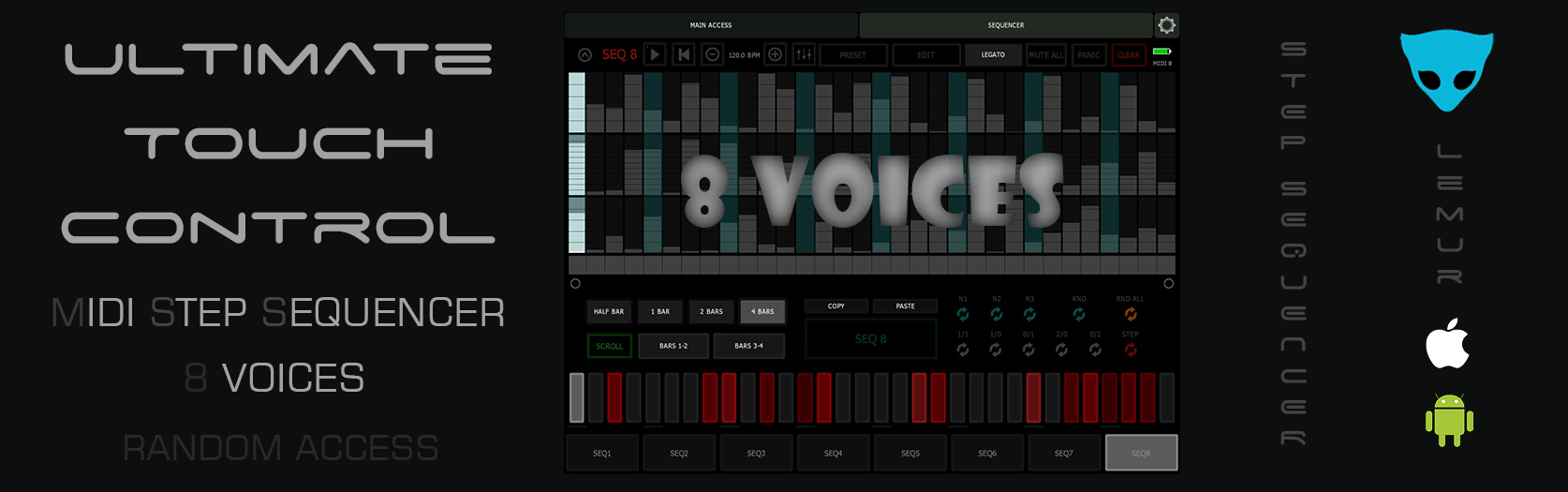Click the N1 randomize icon
This screenshot has width=1568, height=492.
[963, 314]
